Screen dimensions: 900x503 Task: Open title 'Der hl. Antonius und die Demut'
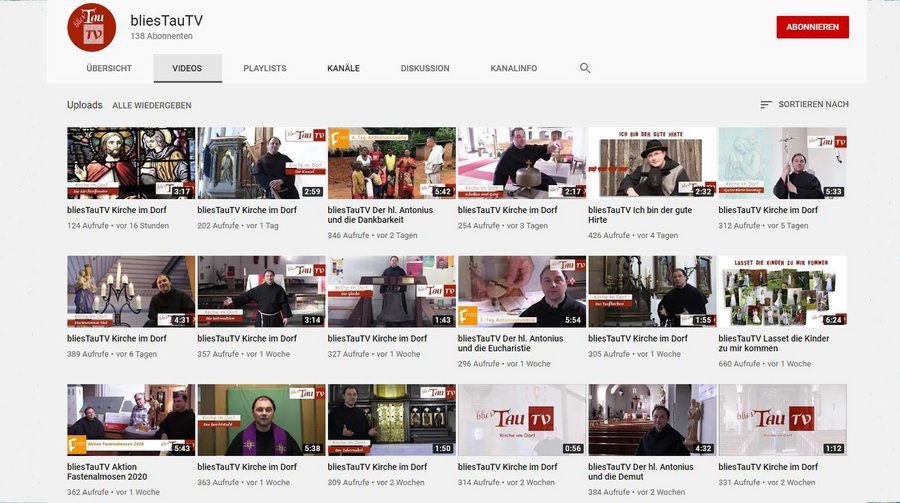pos(641,472)
